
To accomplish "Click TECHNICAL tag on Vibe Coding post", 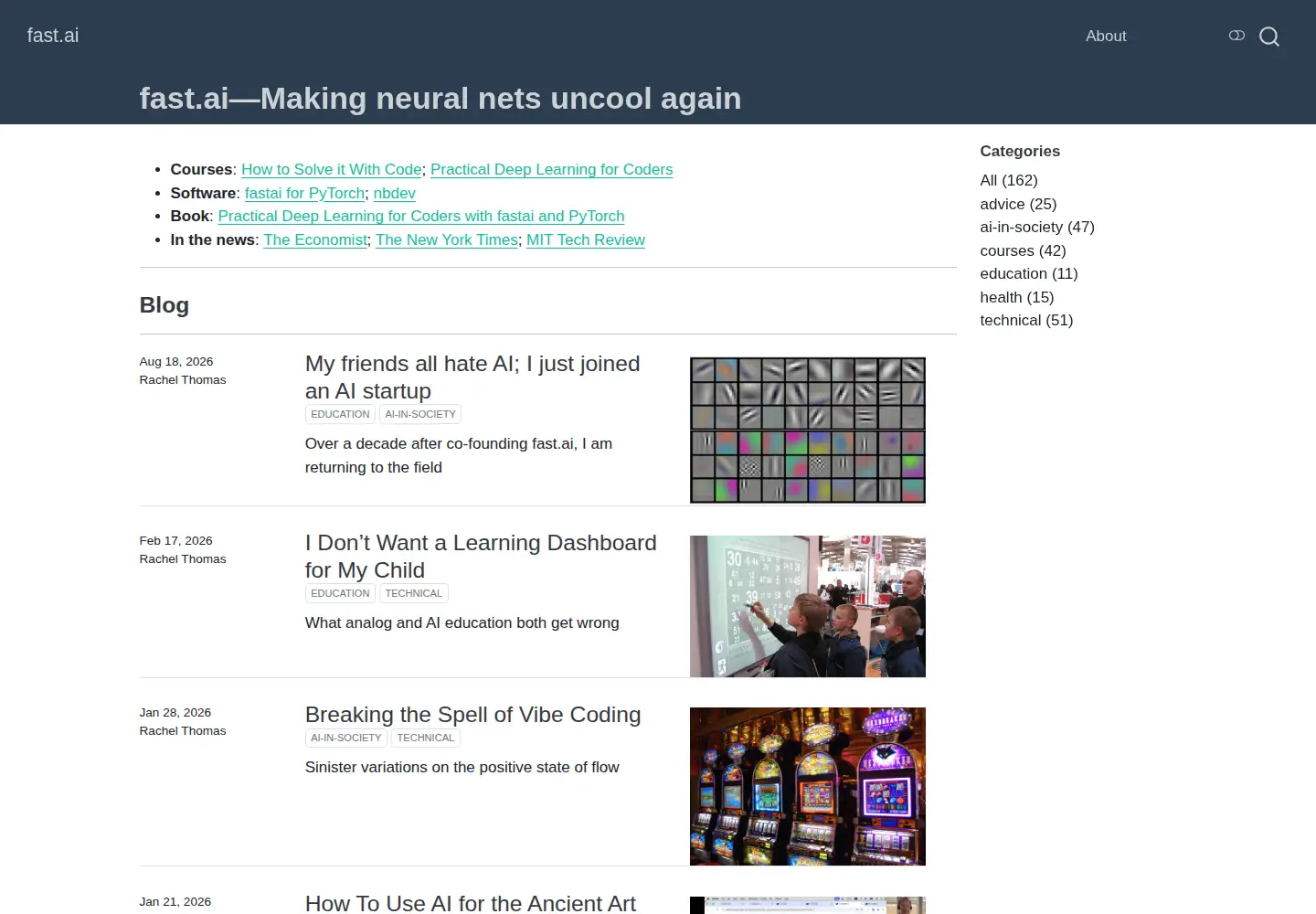I will [x=426, y=738].
